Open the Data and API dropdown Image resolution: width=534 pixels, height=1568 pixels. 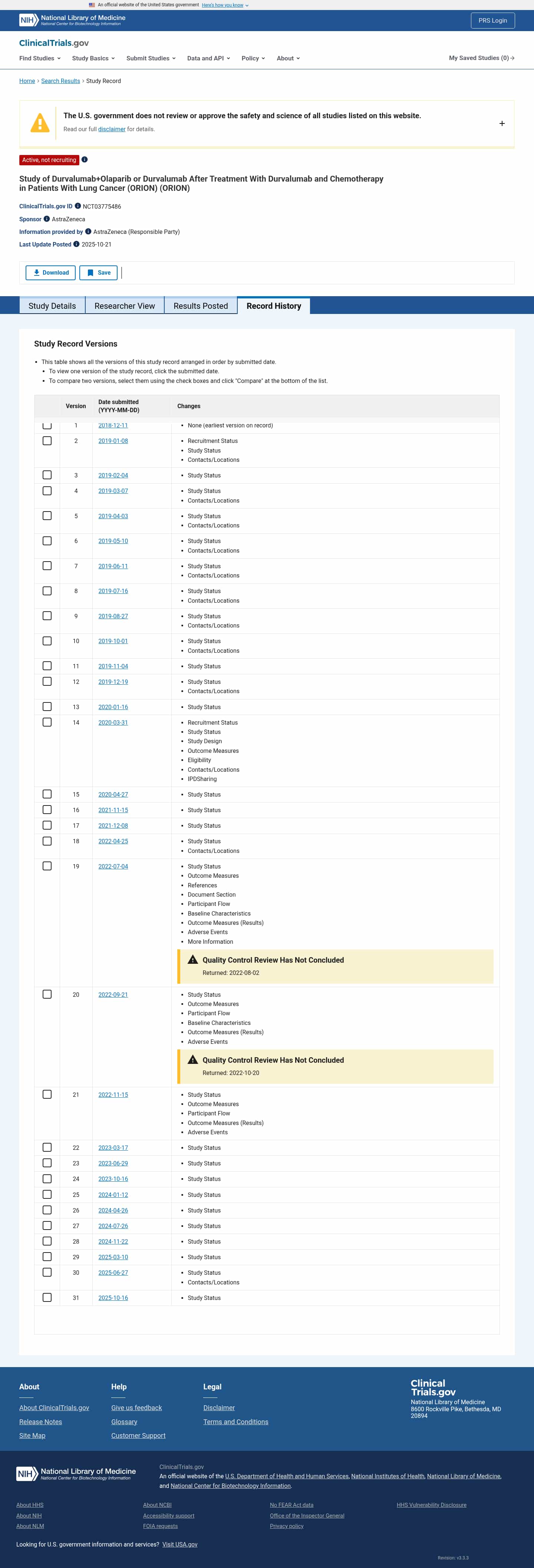(209, 59)
